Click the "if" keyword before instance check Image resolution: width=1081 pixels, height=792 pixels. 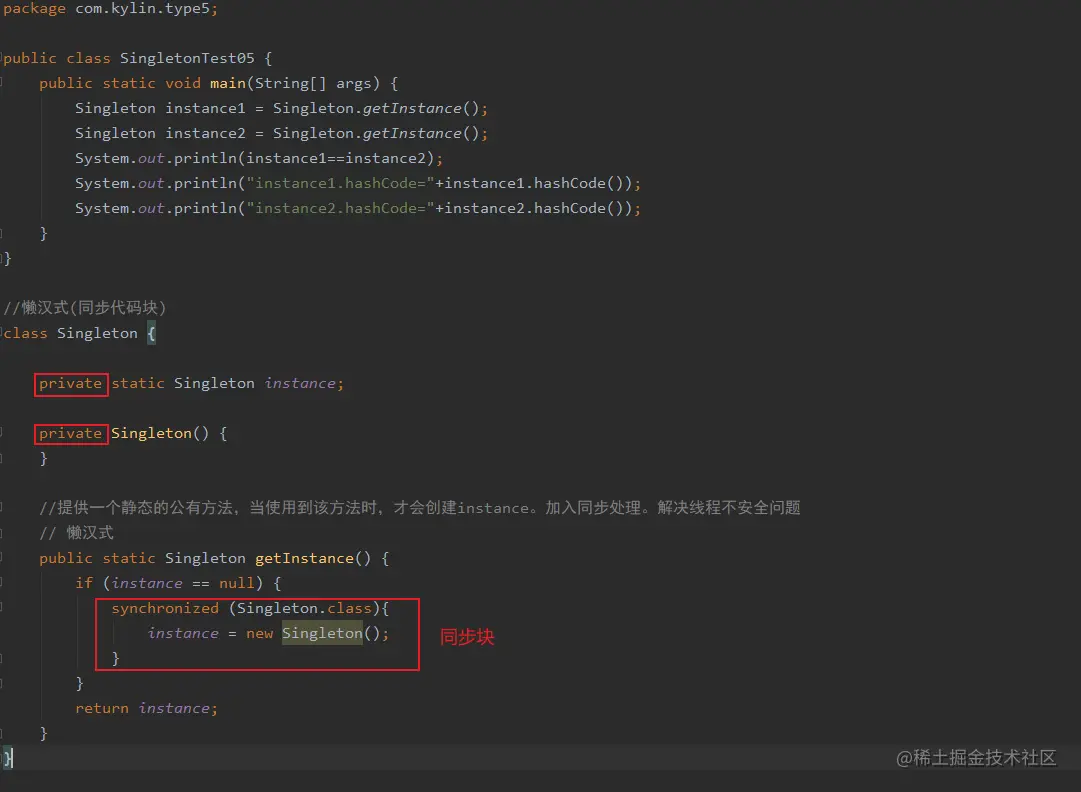coord(84,583)
